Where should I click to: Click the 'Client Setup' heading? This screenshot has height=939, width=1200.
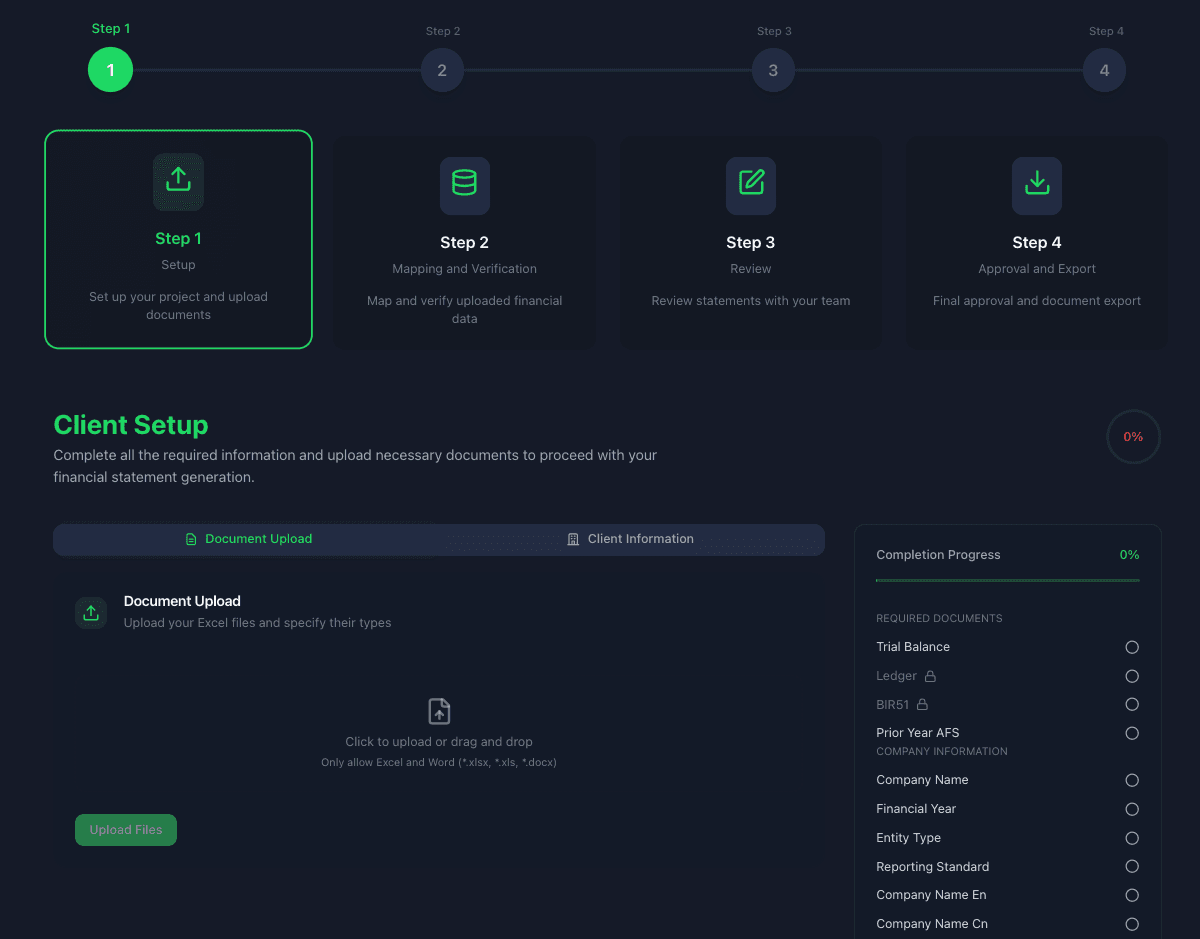click(131, 425)
